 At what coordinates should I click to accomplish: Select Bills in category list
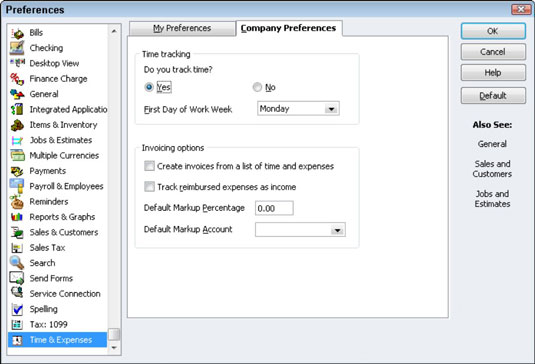click(x=36, y=33)
